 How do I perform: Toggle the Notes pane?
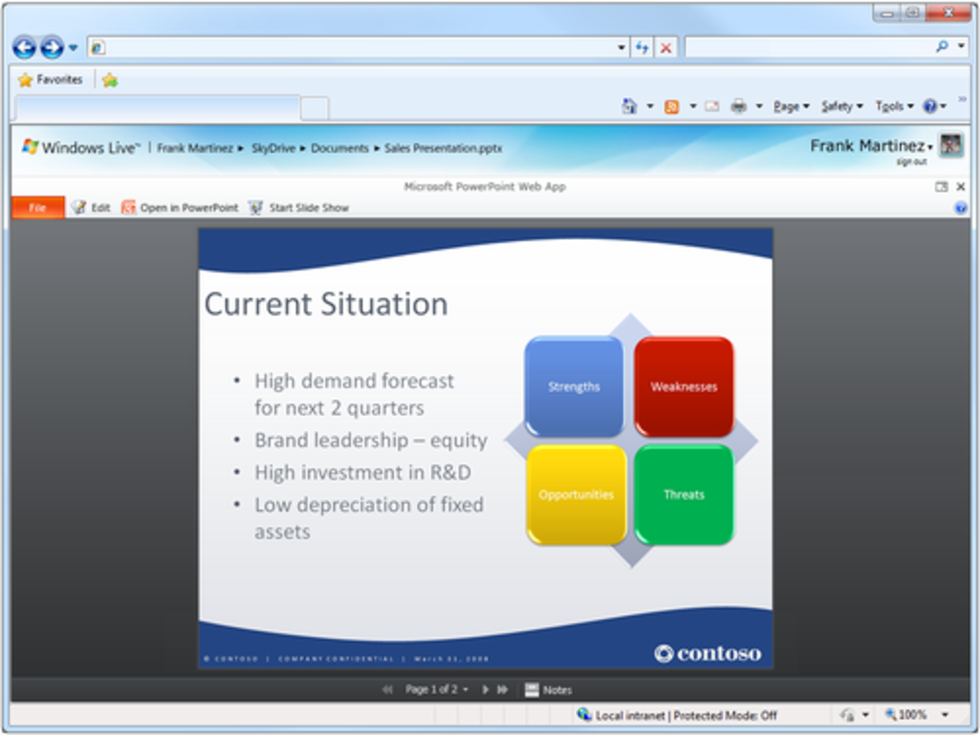point(549,689)
